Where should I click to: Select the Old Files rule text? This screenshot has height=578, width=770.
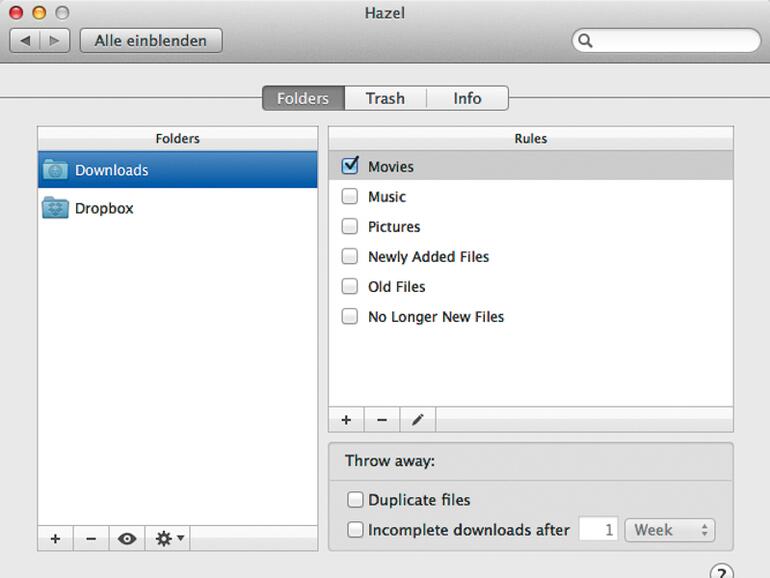[397, 287]
